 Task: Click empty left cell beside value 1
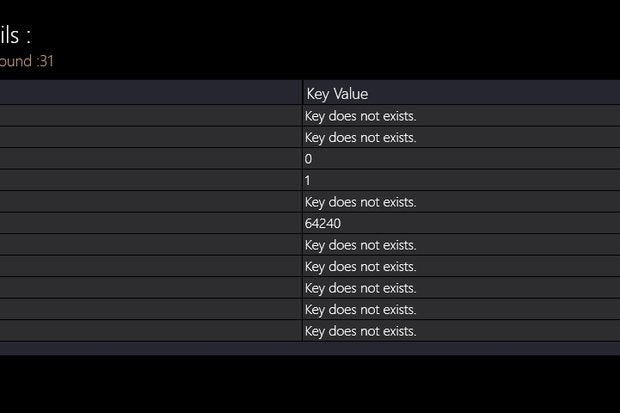[151, 180]
